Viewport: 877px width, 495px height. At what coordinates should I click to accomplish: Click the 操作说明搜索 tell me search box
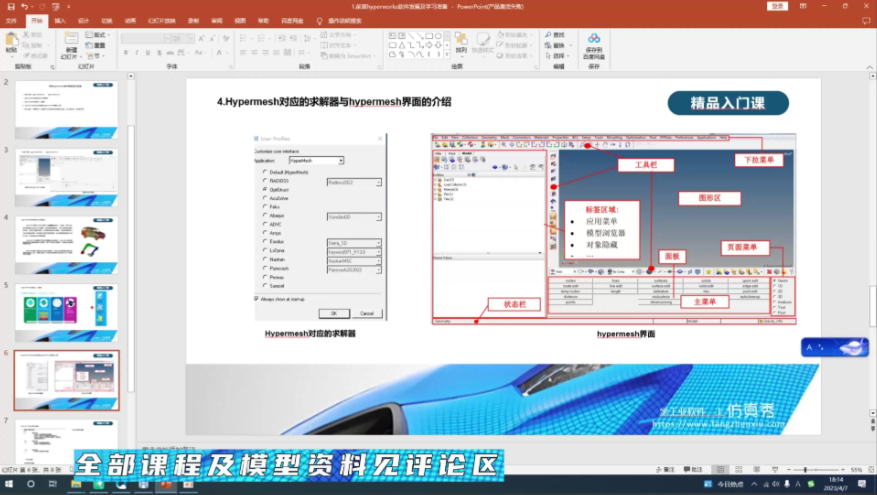pos(345,21)
